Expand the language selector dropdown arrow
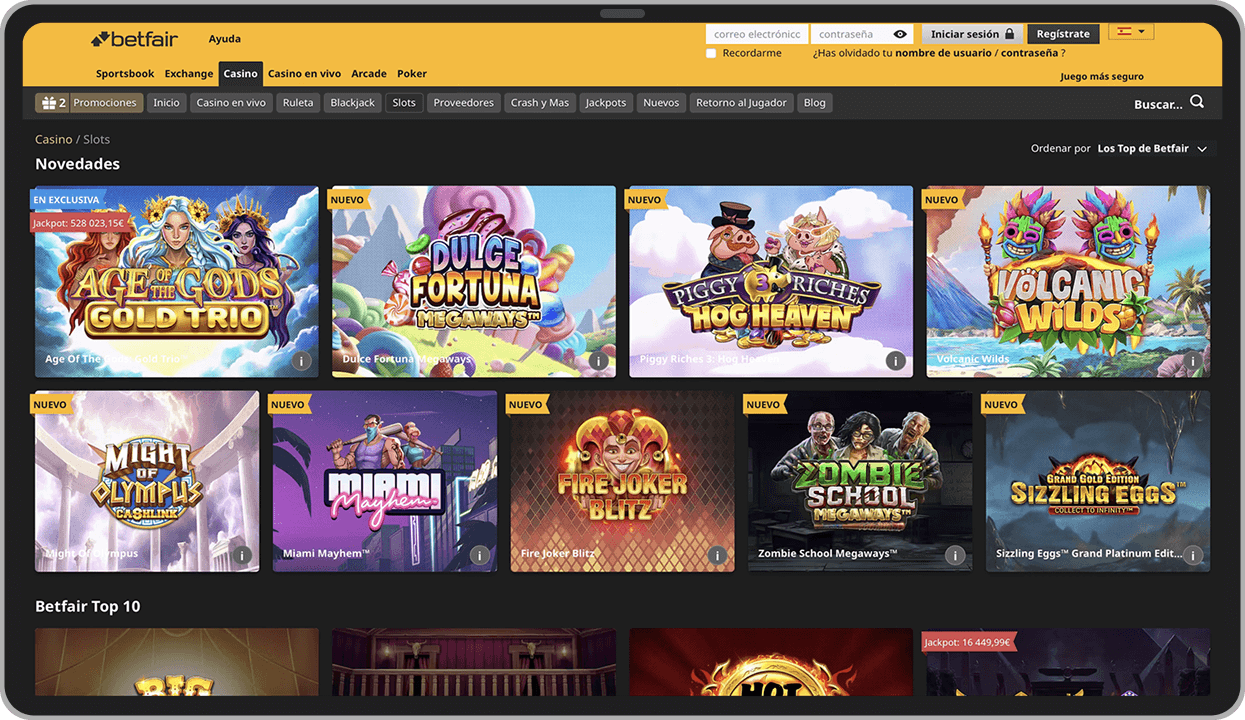Viewport: 1245px width, 720px height. point(1141,32)
